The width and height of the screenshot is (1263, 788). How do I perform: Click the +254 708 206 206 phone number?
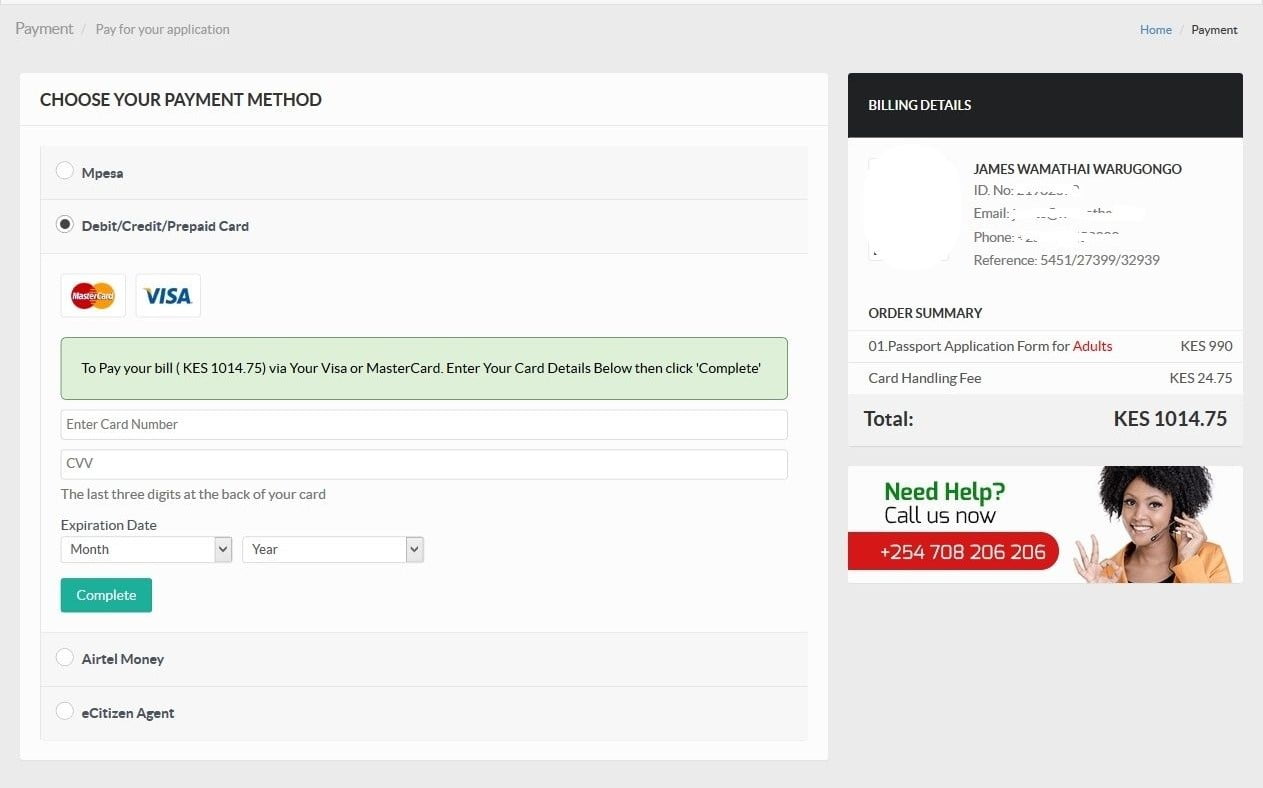(x=962, y=551)
